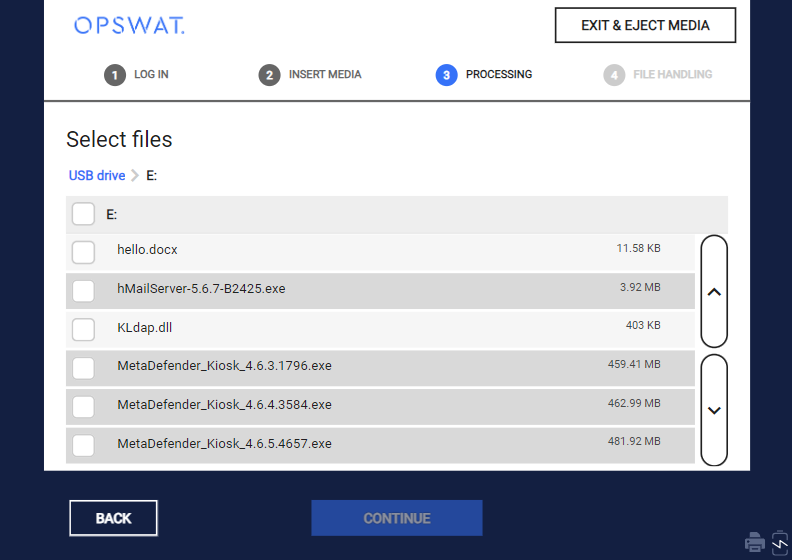792x560 pixels.
Task: Click the BACK button
Action: (113, 518)
